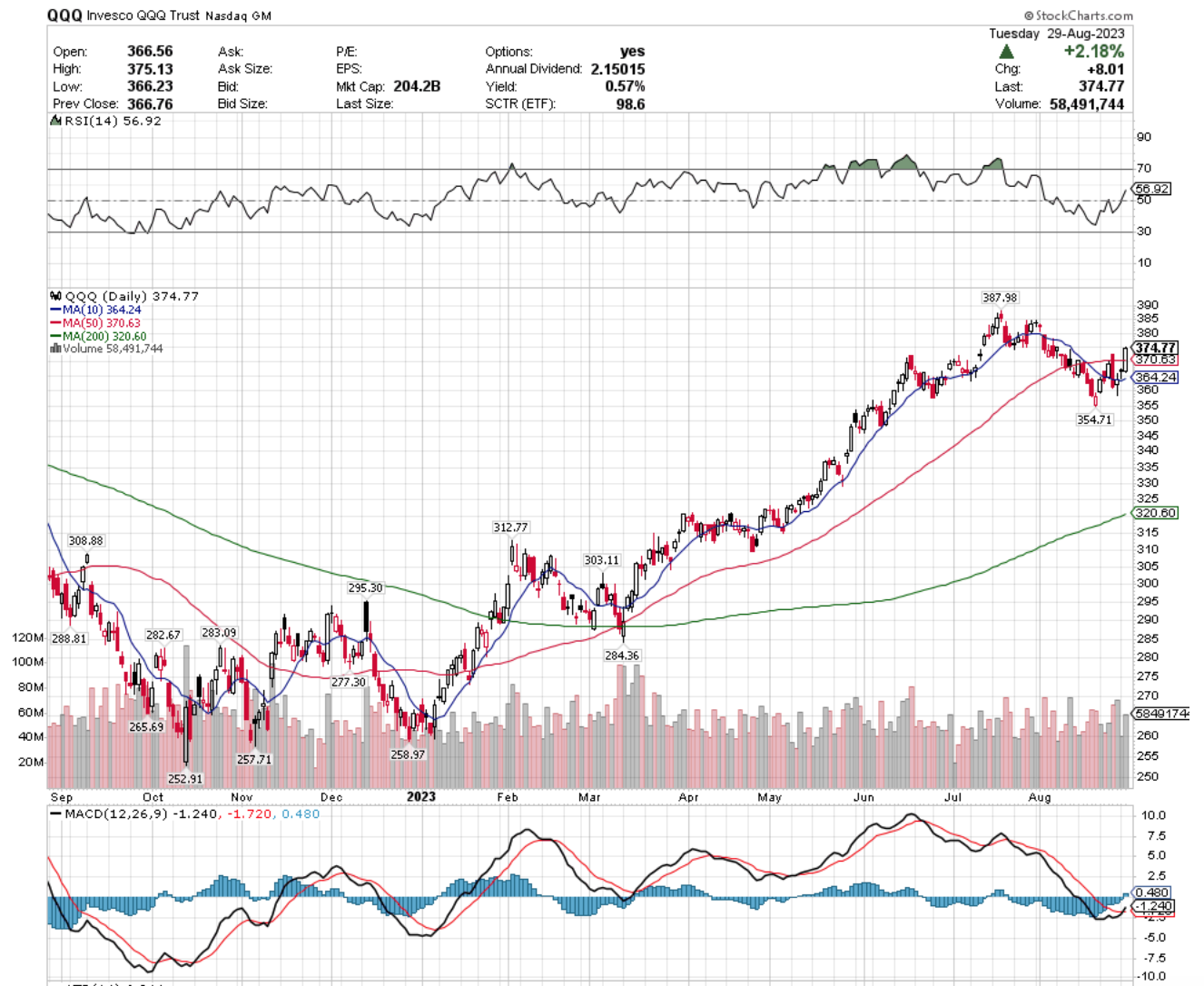This screenshot has width=1204, height=986.
Task: Click the 312.77 February peak annotation
Action: (x=510, y=528)
